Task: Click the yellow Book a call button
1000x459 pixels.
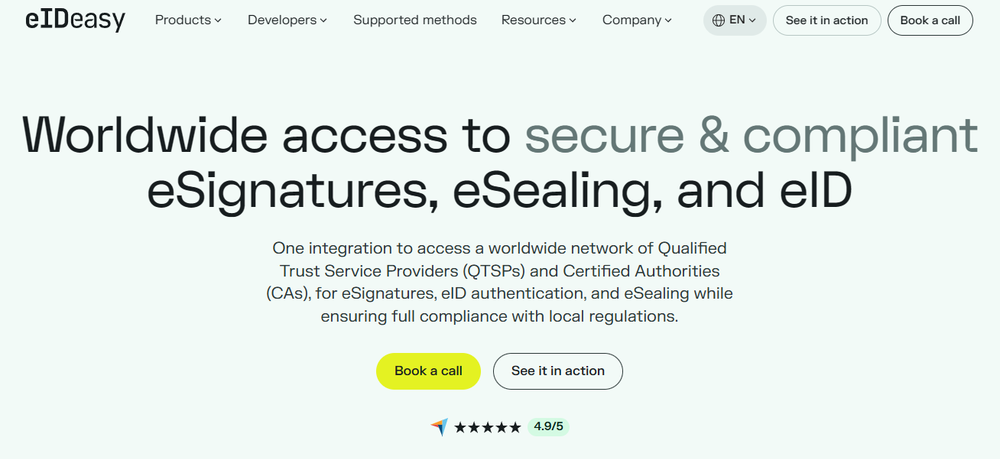Action: point(429,371)
